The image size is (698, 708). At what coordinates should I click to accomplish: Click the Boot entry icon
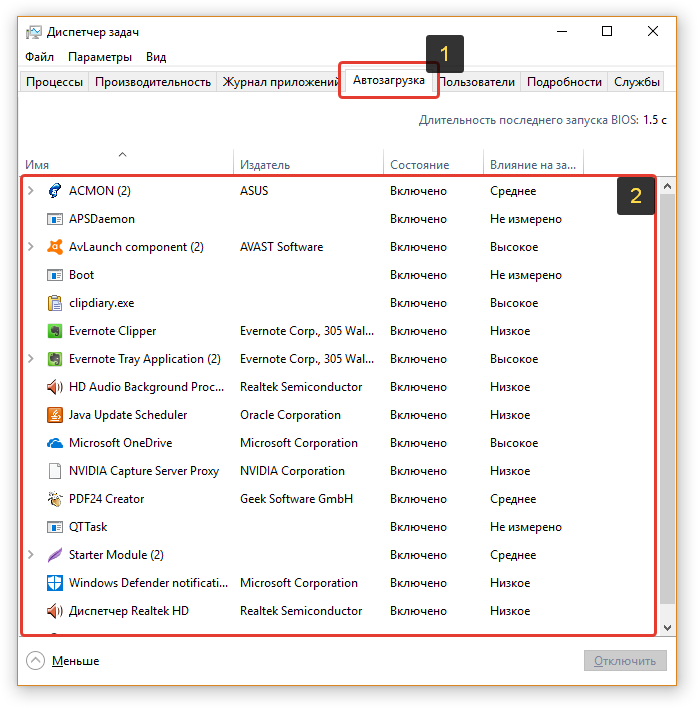[55, 275]
